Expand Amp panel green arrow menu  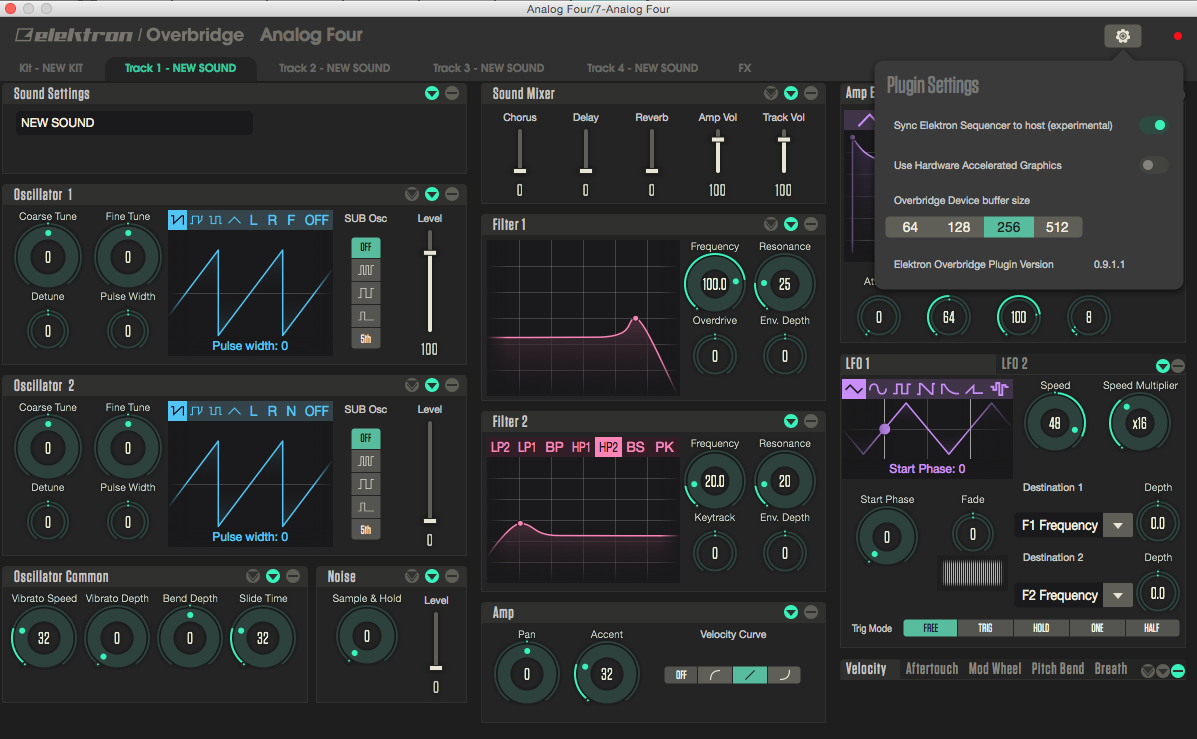tap(791, 612)
